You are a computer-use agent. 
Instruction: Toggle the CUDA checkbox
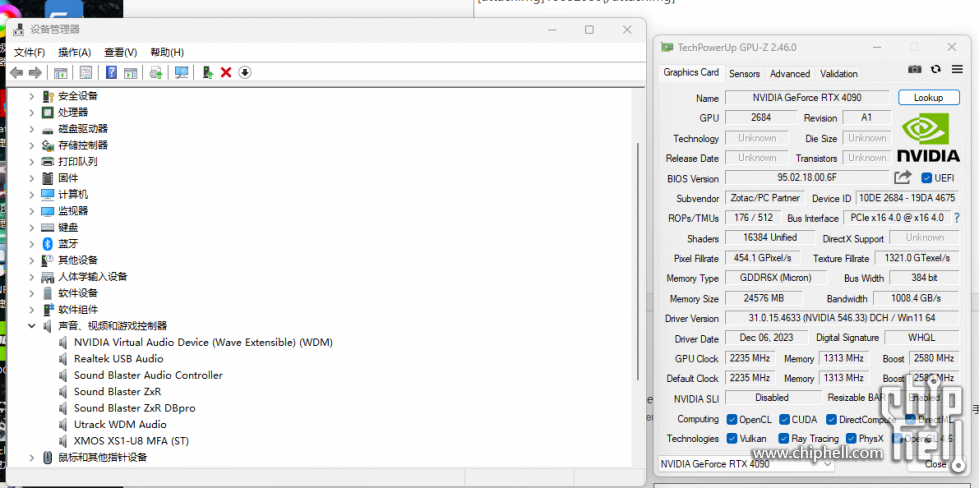pos(784,419)
